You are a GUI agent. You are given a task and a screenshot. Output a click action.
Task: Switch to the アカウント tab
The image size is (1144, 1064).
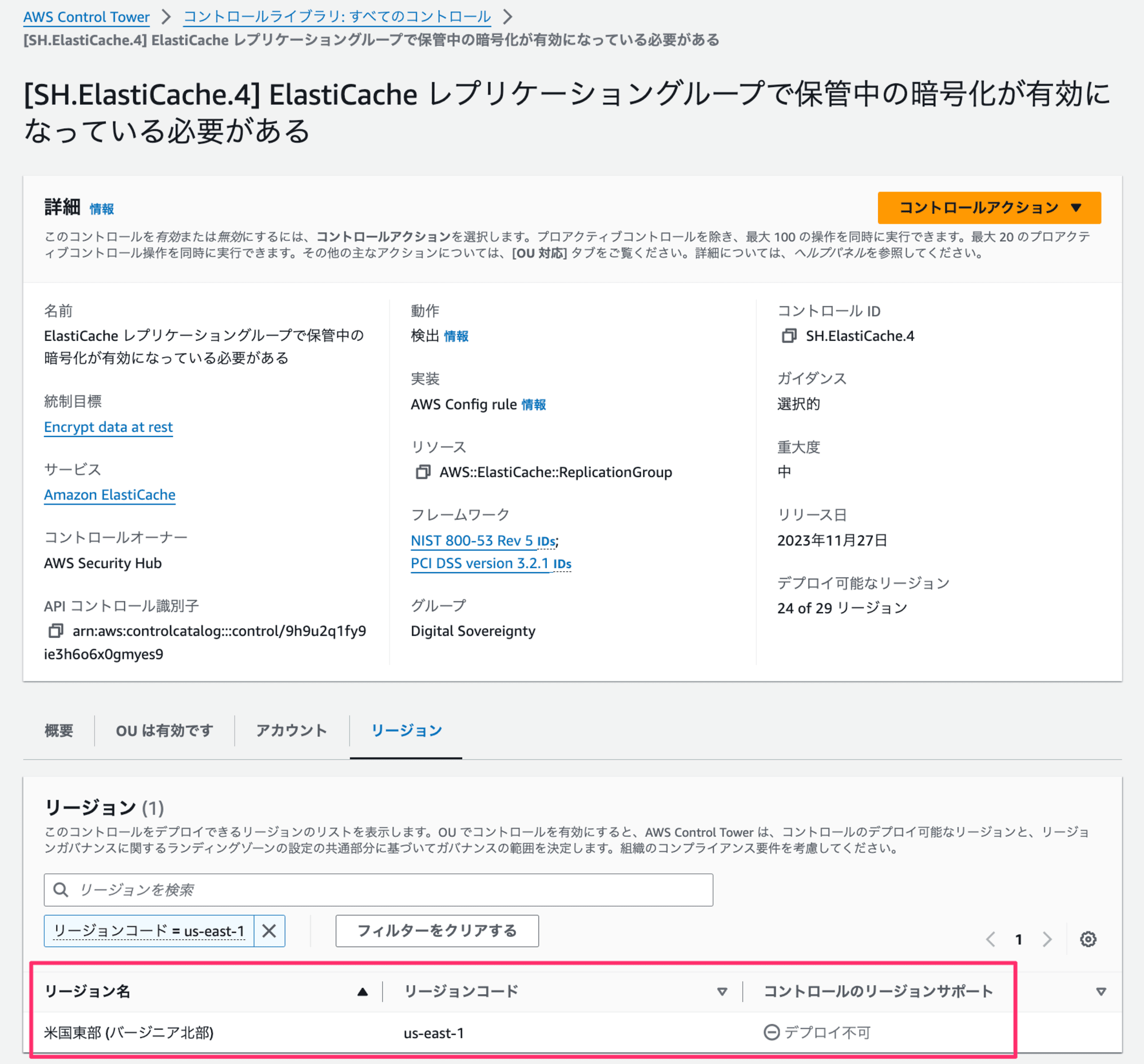tap(291, 730)
